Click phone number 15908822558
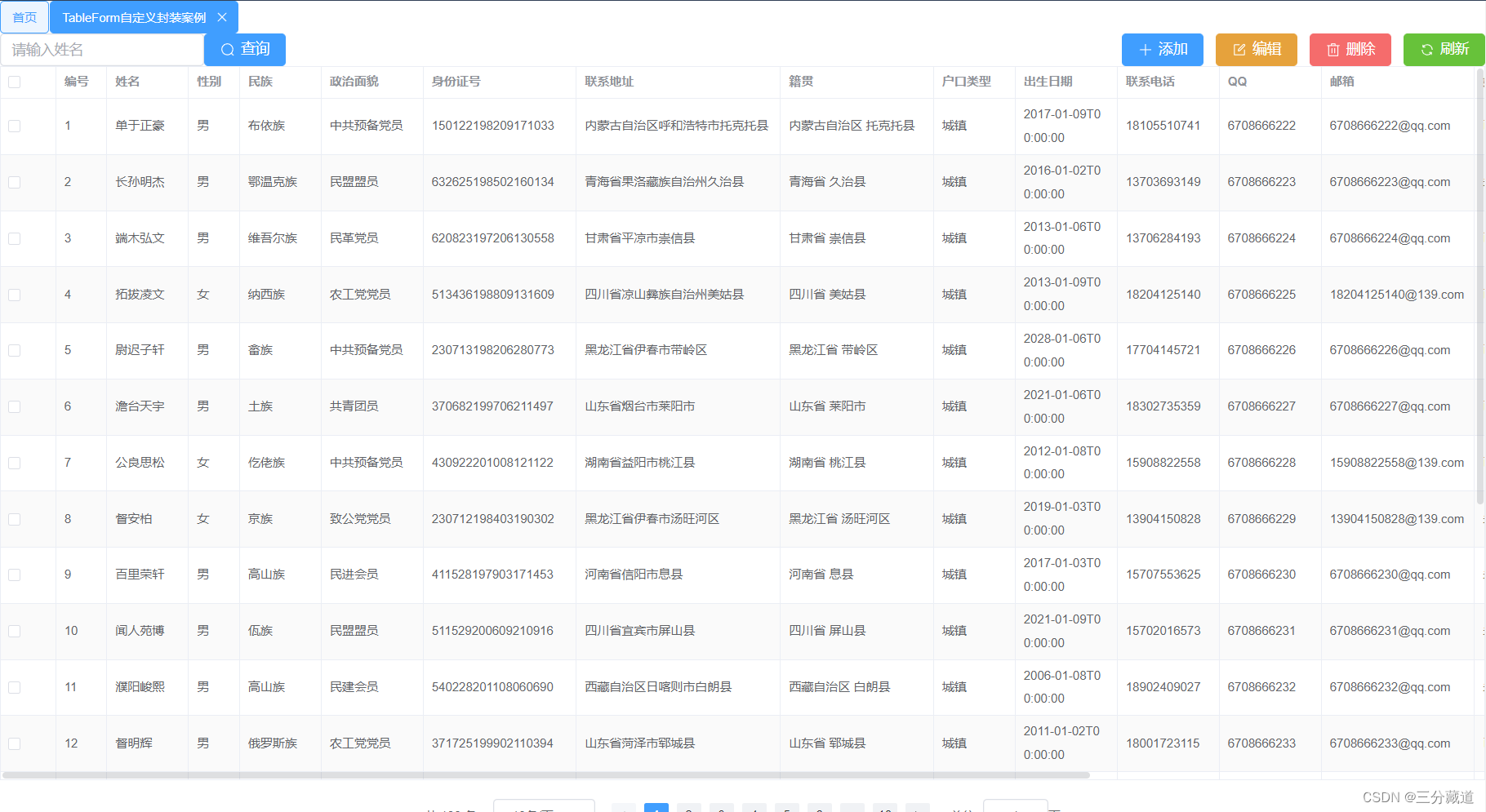Viewport: 1486px width, 812px height. coord(1163,463)
